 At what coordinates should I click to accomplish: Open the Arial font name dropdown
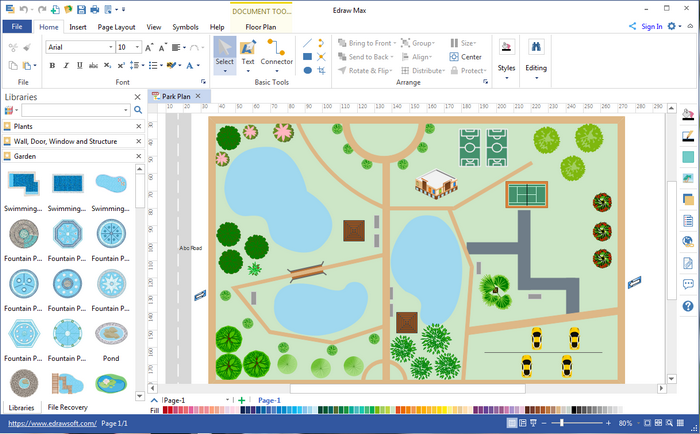pyautogui.click(x=108, y=47)
